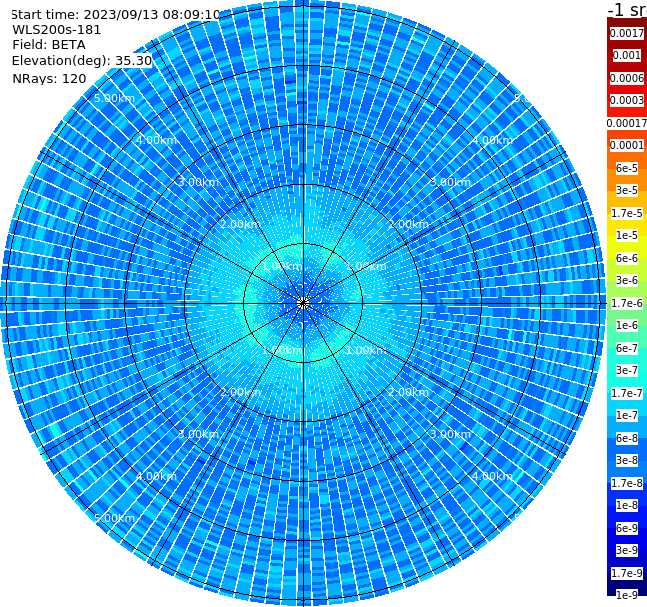Select the 3e-9 colorbar label
Screen dimensions: 647x607
pos(627,550)
